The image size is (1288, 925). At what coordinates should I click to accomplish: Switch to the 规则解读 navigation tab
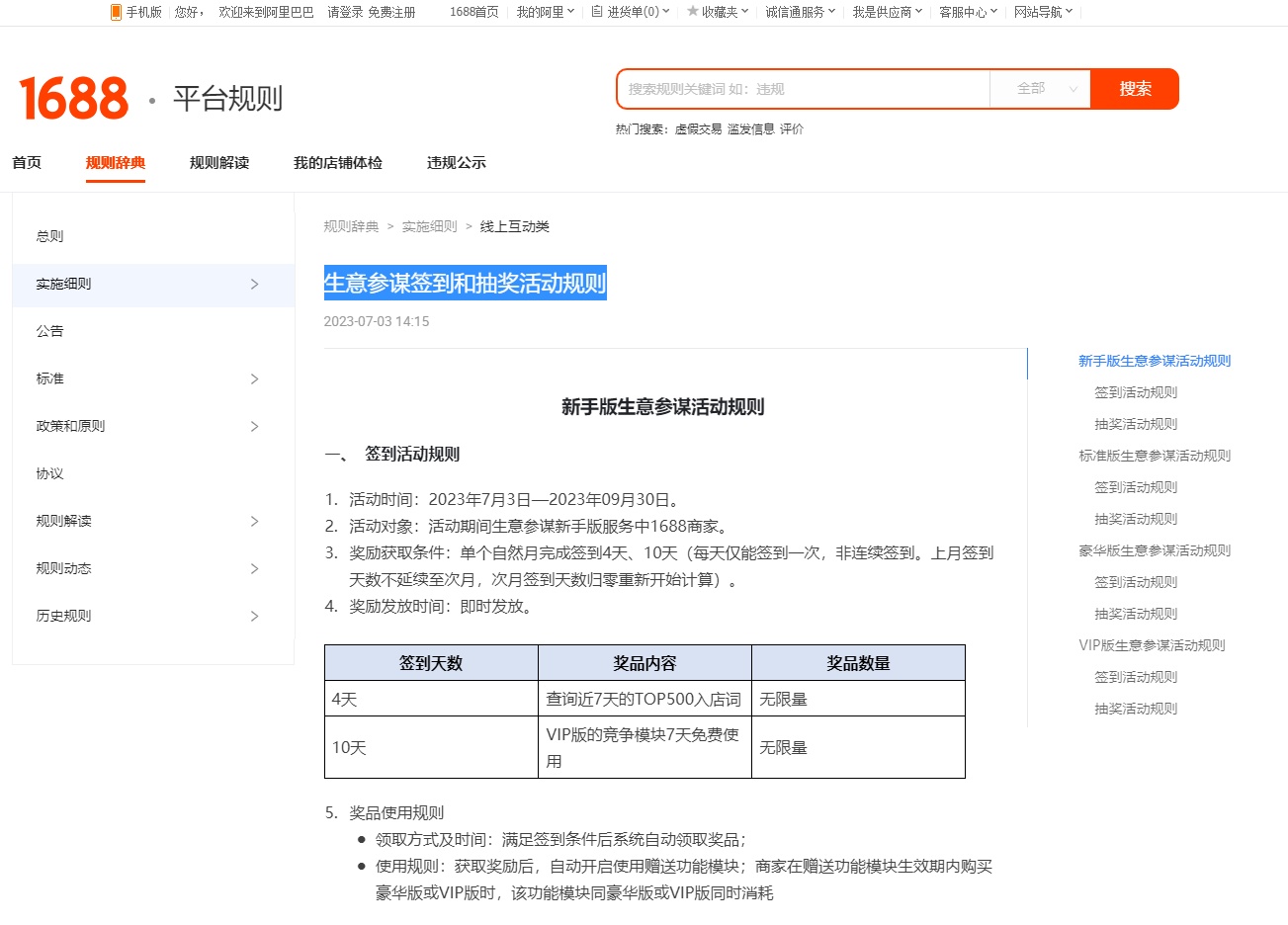[x=219, y=163]
